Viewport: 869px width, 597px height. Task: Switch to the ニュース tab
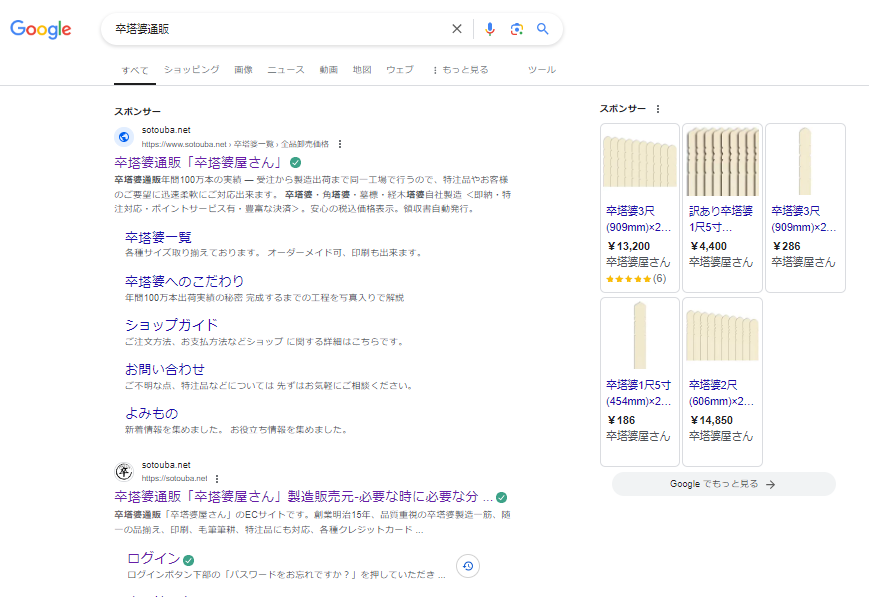click(286, 70)
